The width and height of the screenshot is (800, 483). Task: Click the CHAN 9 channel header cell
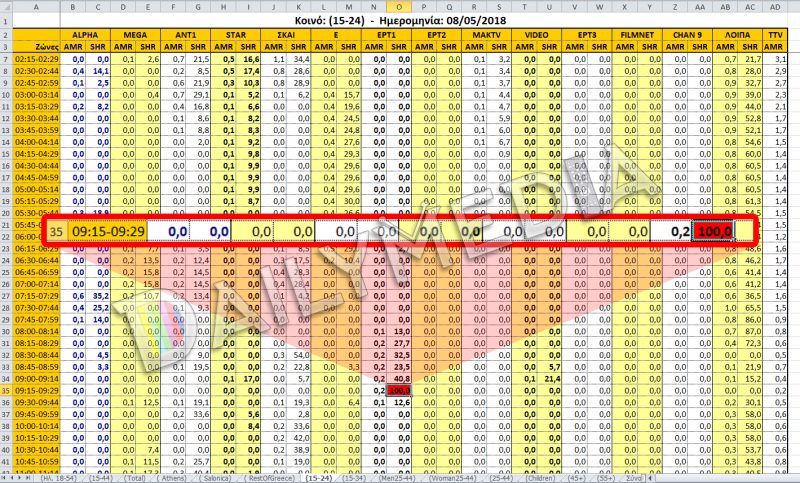coord(687,35)
